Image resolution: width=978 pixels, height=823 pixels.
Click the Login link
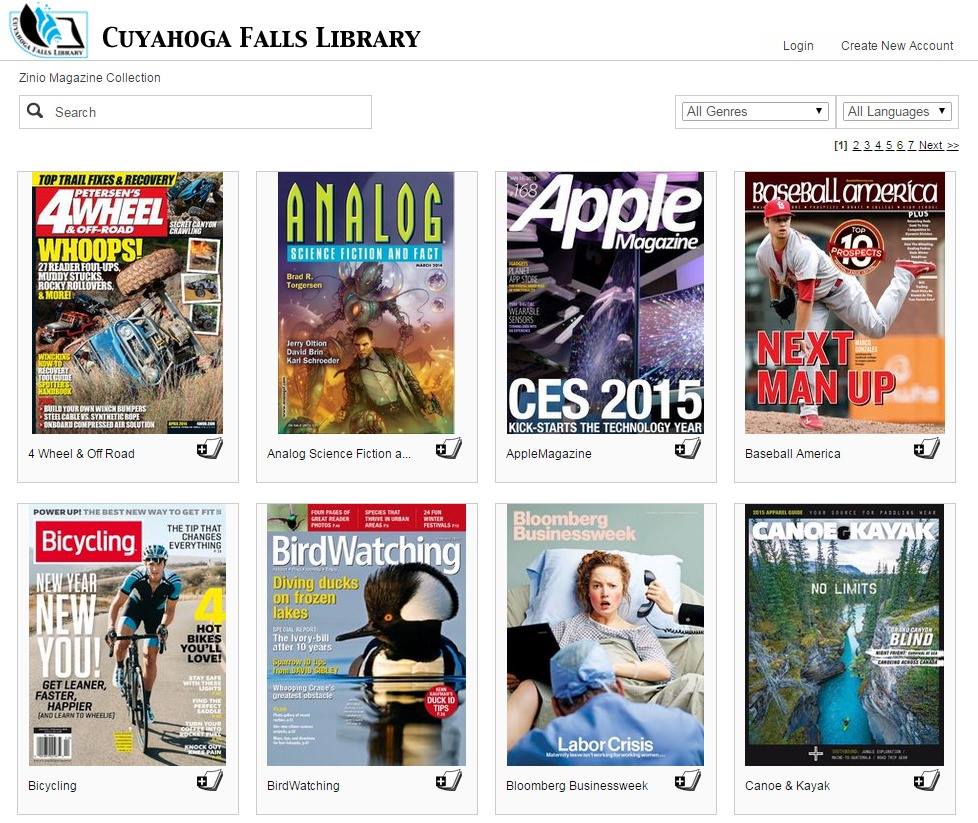[798, 46]
